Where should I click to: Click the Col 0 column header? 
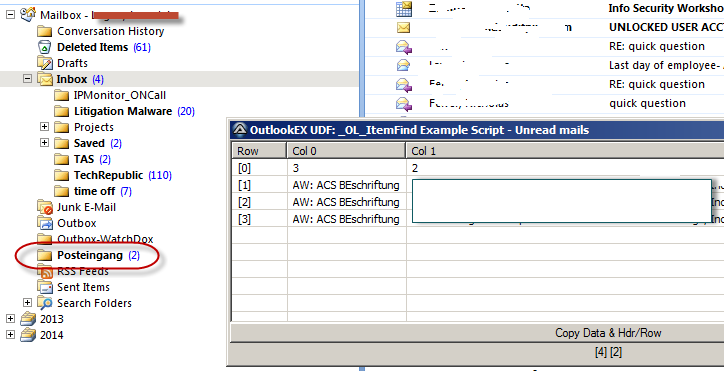[x=346, y=151]
